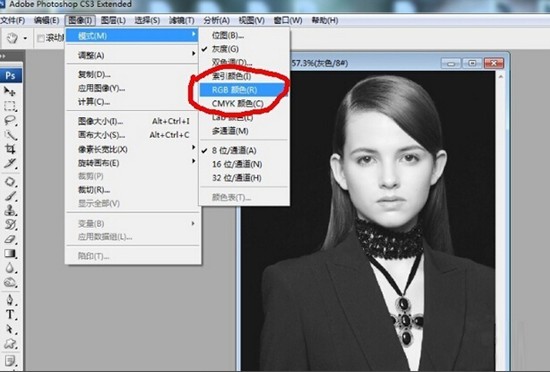Open the 编辑(E) menu
Image resolution: width=550 pixels, height=372 pixels.
tap(46, 20)
